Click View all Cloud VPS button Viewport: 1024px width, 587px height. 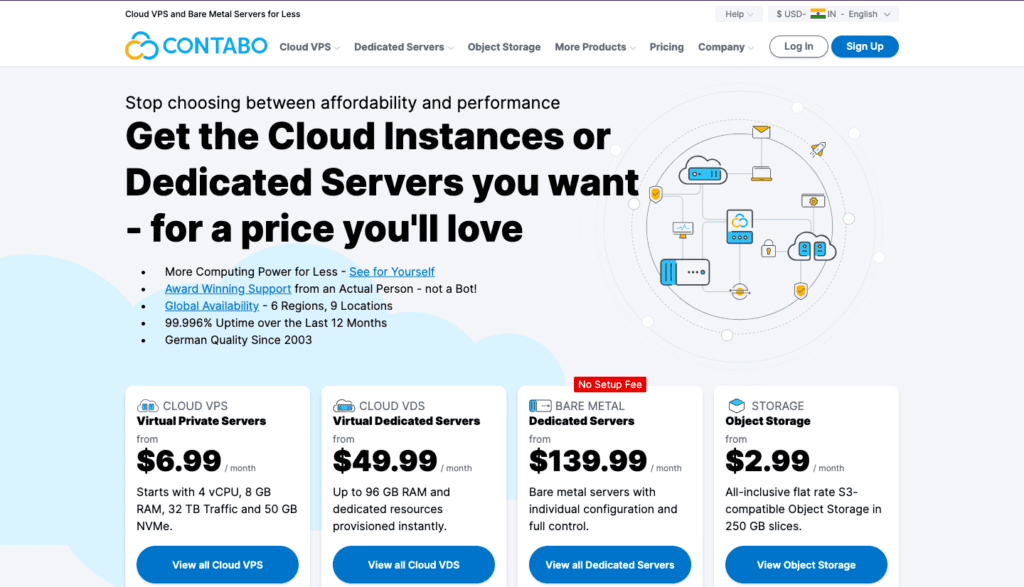217,565
